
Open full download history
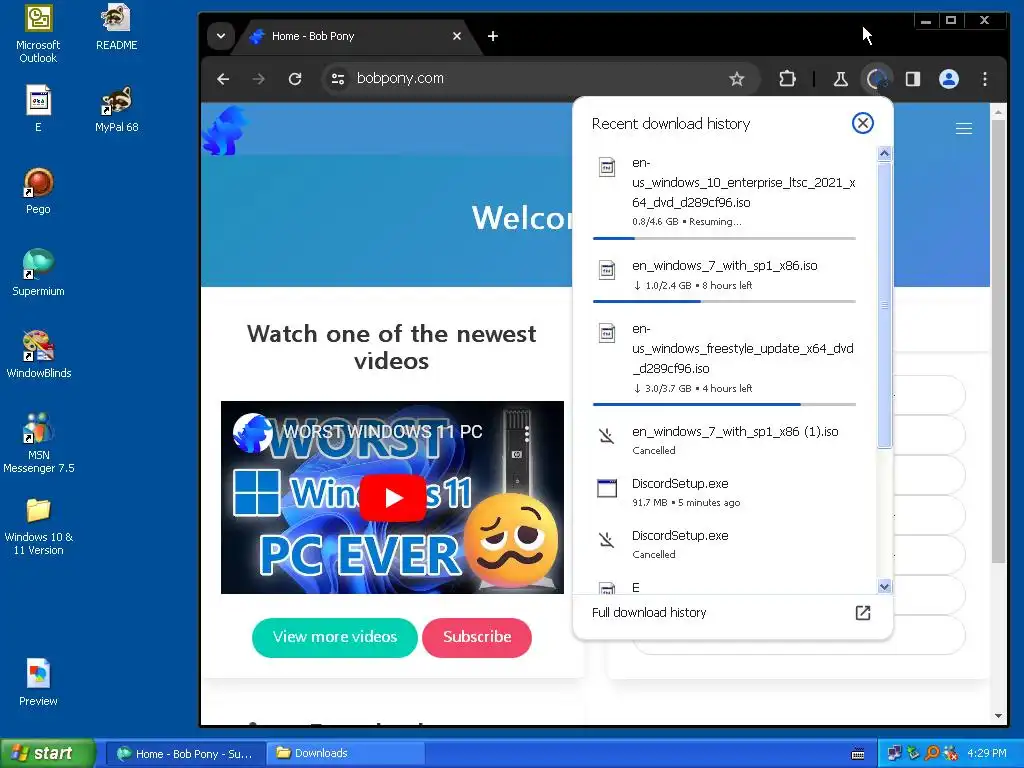click(732, 613)
